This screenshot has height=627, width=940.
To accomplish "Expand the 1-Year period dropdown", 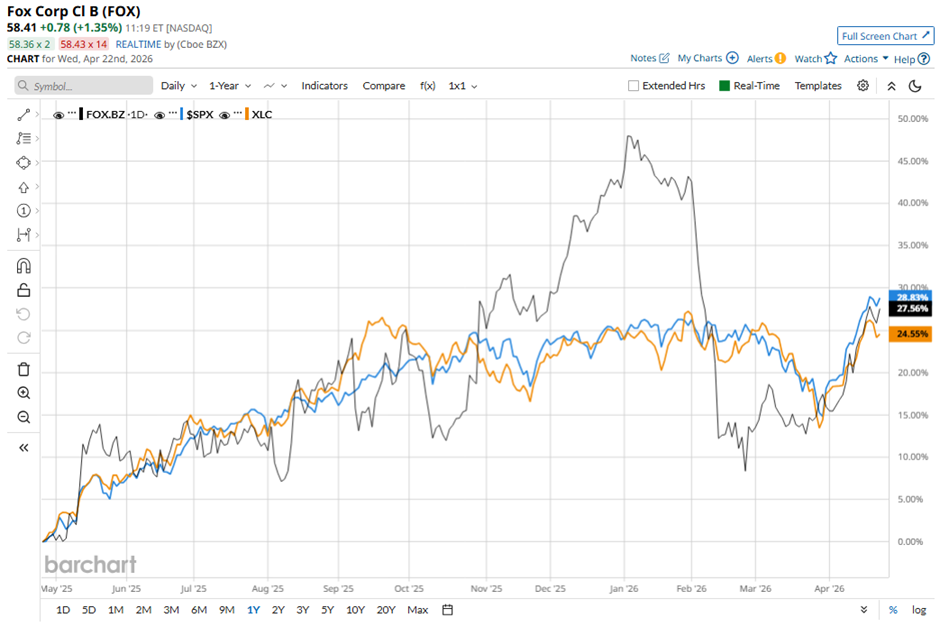I will [230, 86].
